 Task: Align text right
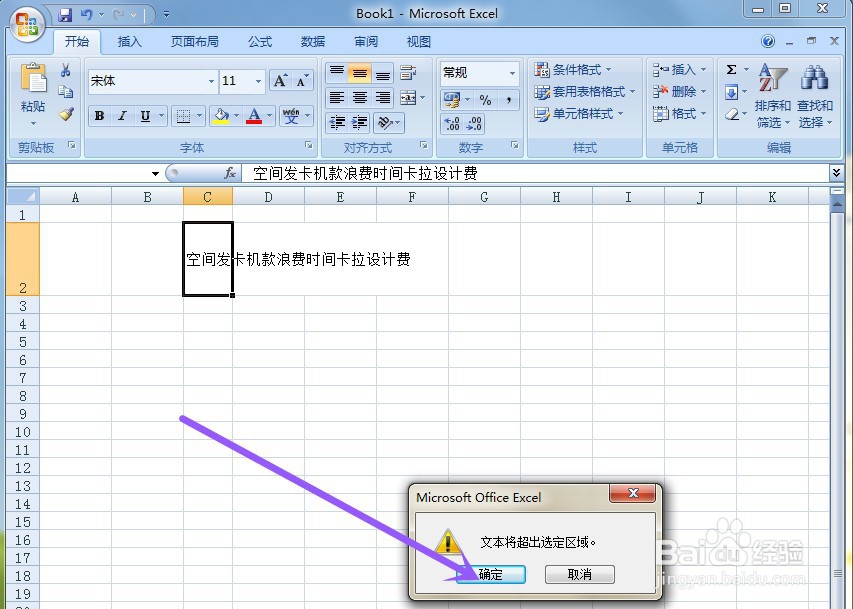(x=382, y=97)
